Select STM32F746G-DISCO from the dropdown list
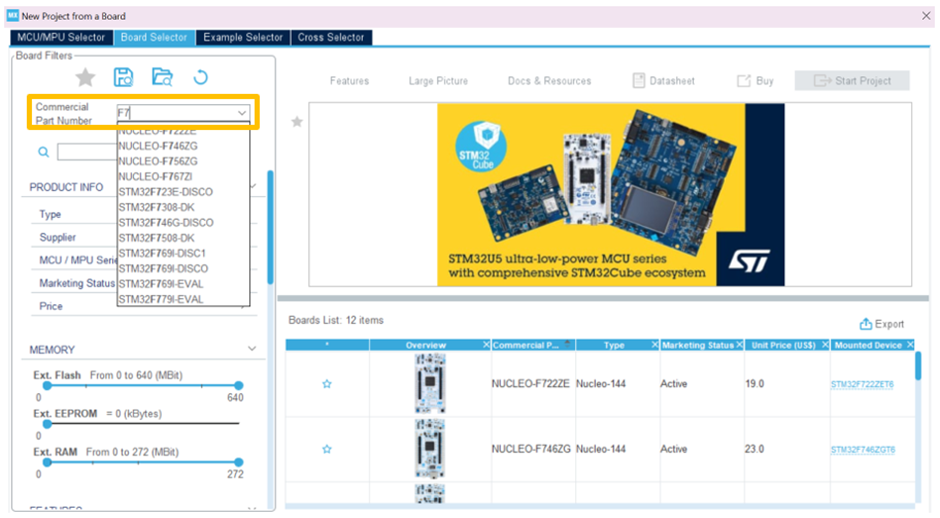Image resolution: width=940 pixels, height=518 pixels. pyautogui.click(x=165, y=222)
